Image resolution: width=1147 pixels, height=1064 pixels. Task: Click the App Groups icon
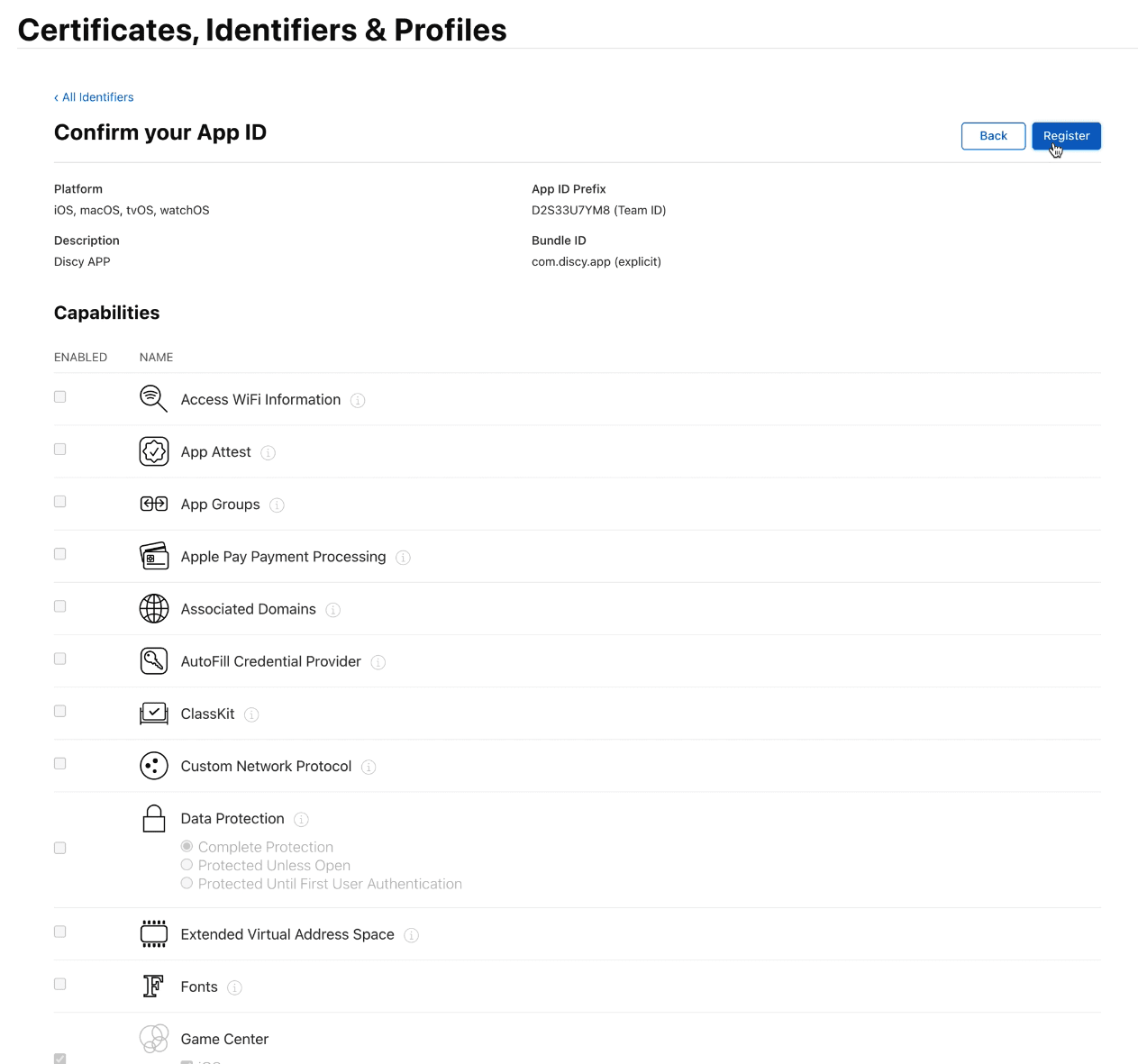153,504
